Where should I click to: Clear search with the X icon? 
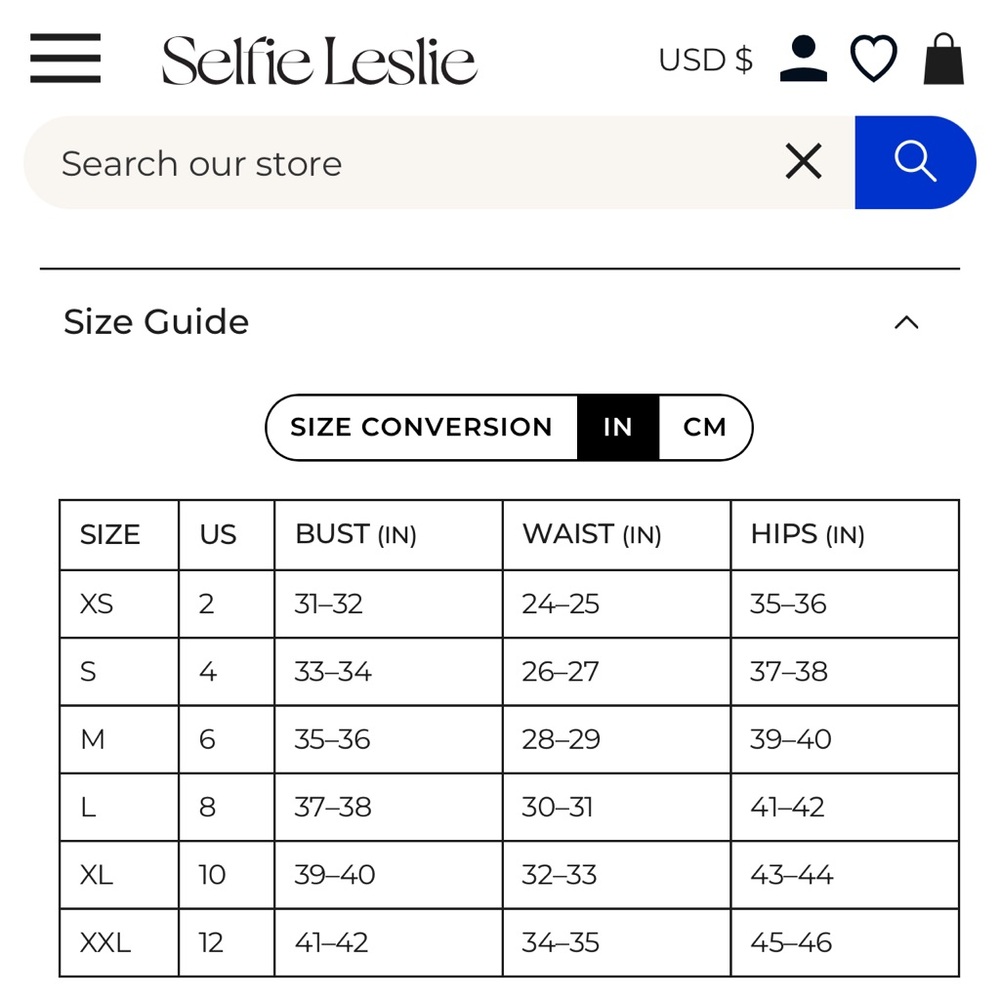803,161
